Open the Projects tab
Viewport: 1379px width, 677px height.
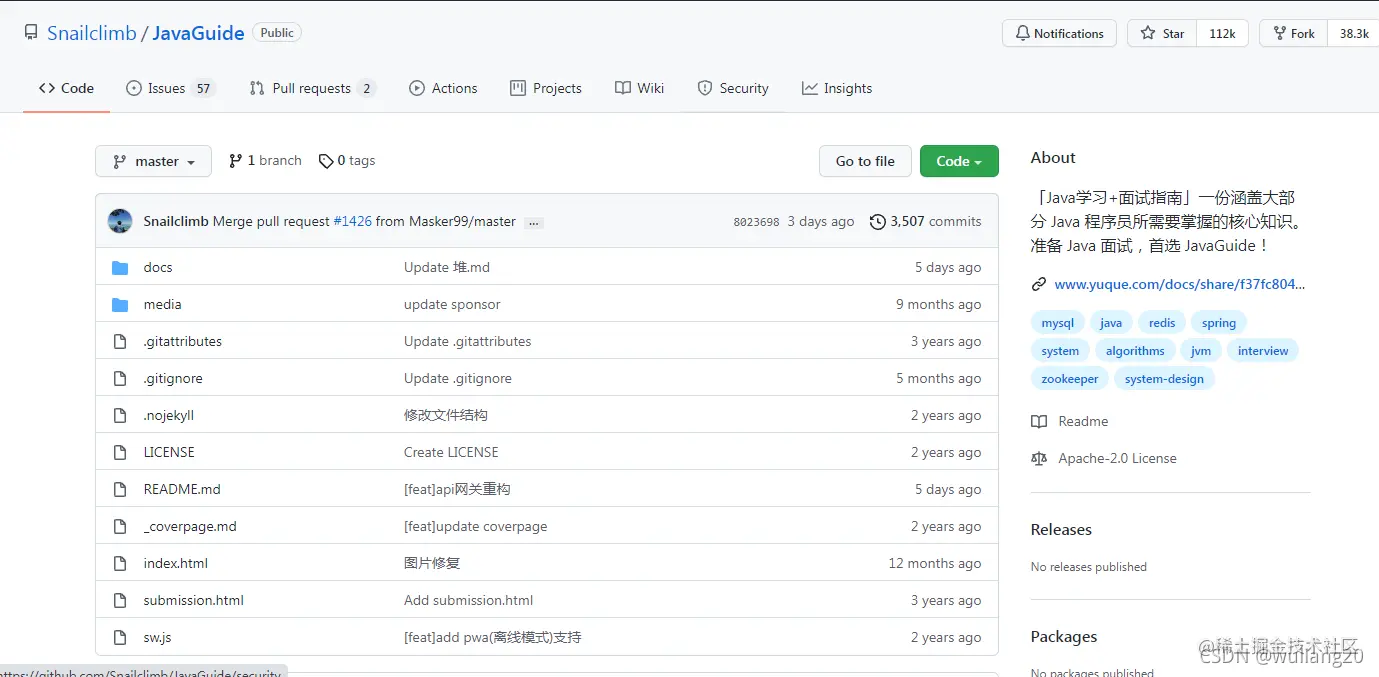pos(546,88)
